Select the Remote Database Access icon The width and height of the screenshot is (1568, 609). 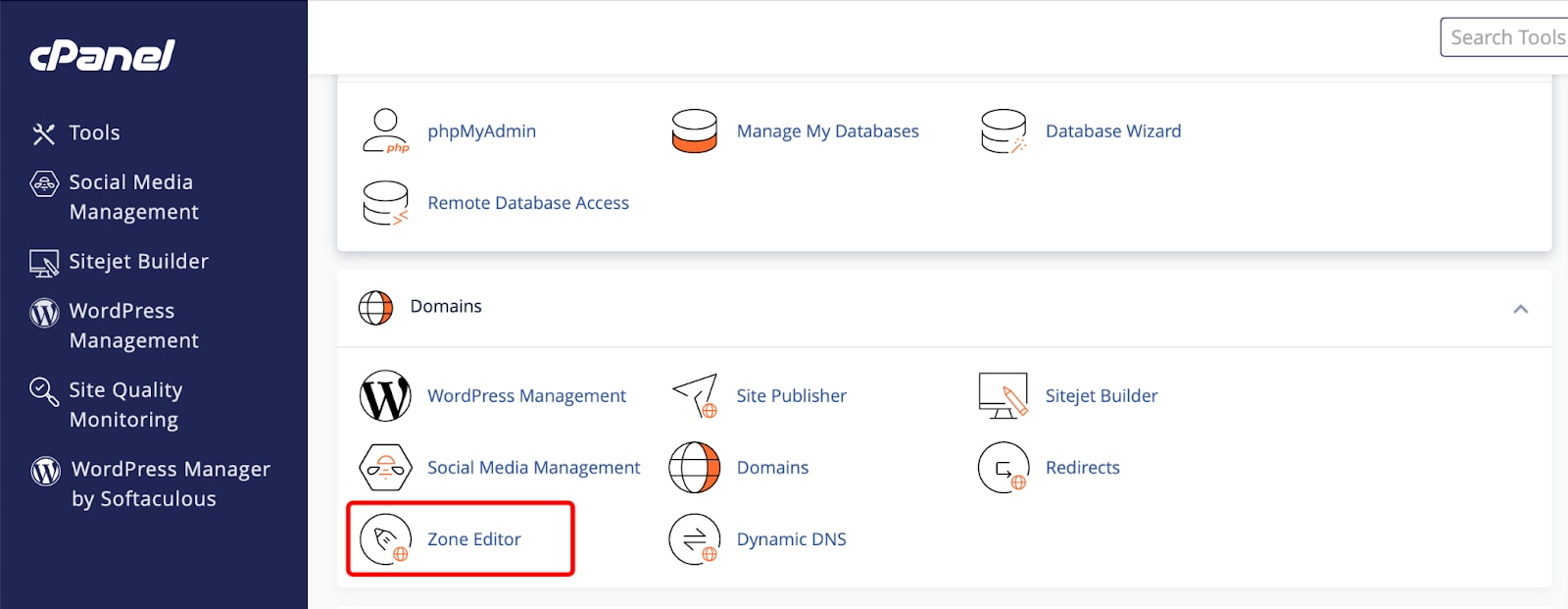[385, 203]
